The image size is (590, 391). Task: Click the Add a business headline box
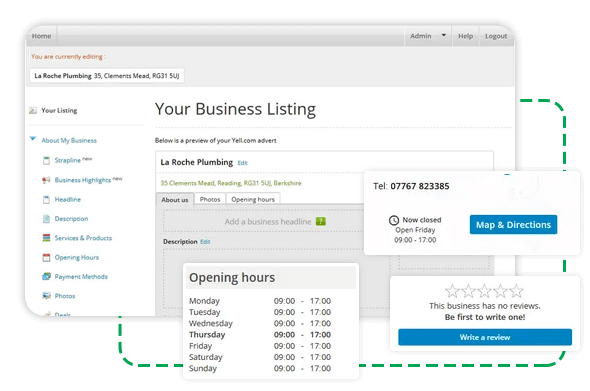click(263, 221)
